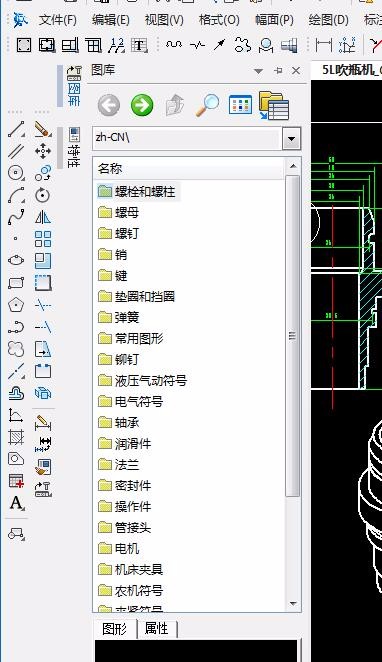
Task: Open the 格式(O) menu
Action: tap(219, 20)
